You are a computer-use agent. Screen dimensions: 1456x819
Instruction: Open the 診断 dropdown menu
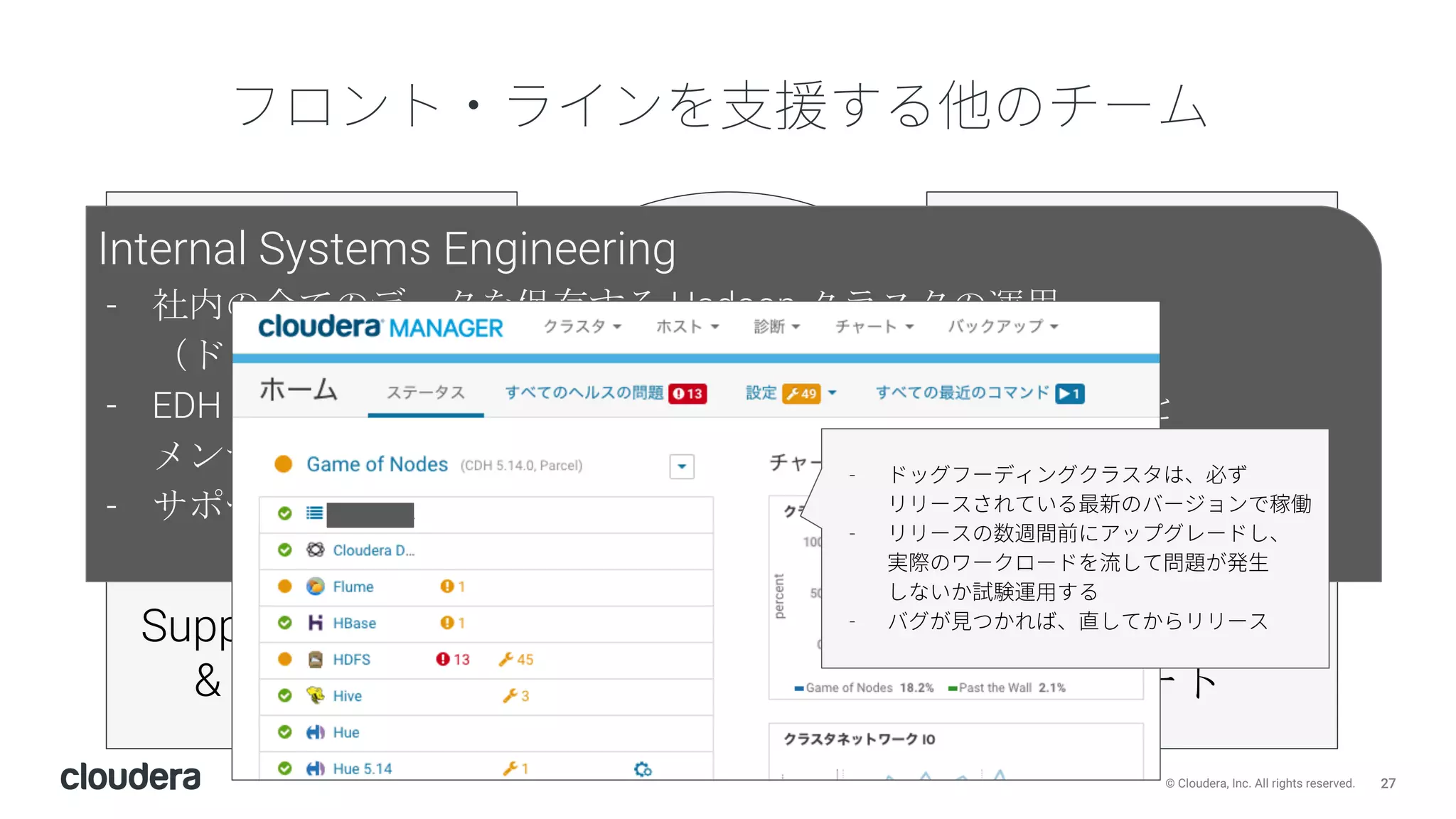[776, 326]
